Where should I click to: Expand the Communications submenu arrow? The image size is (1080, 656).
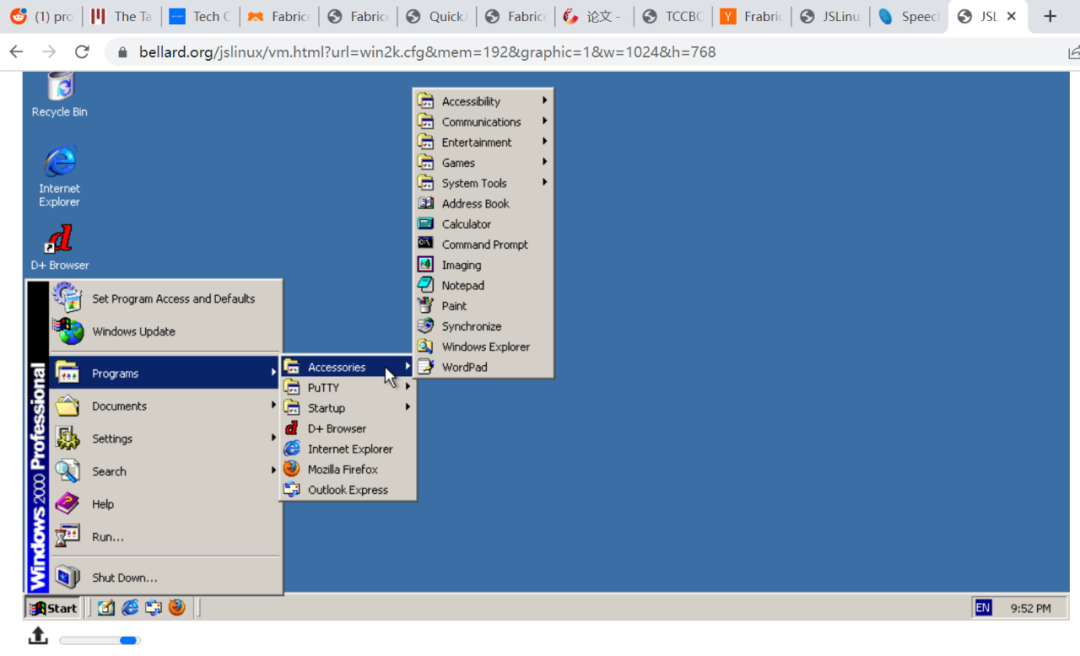tap(545, 121)
